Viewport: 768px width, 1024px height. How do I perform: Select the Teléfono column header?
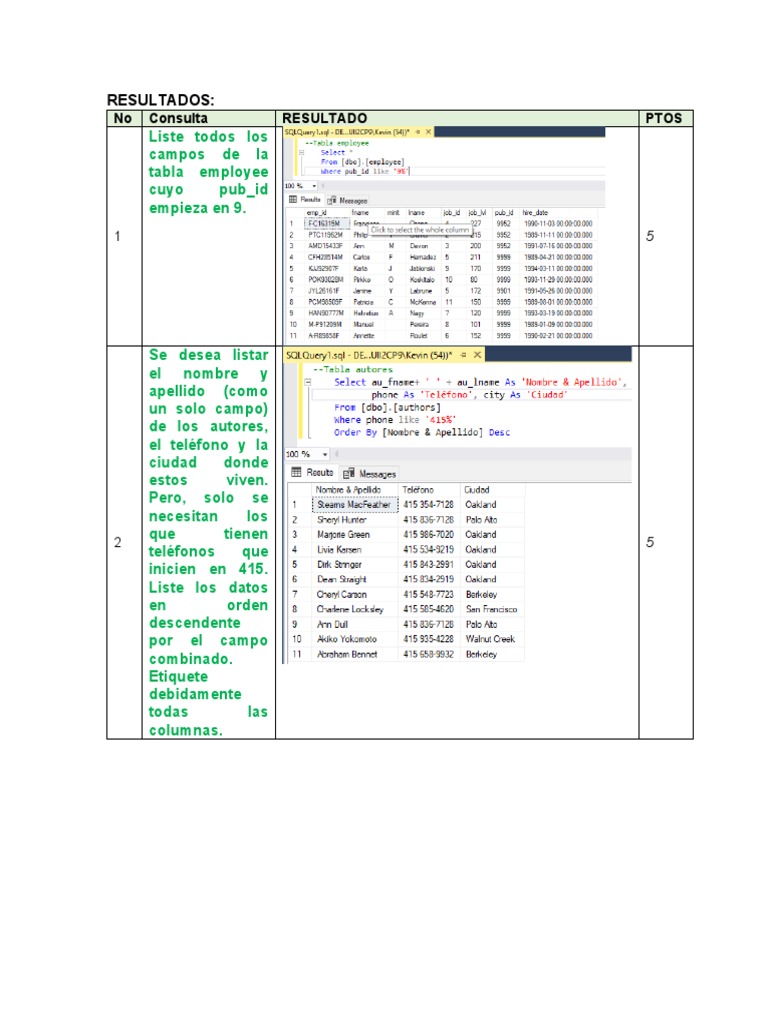(x=419, y=490)
